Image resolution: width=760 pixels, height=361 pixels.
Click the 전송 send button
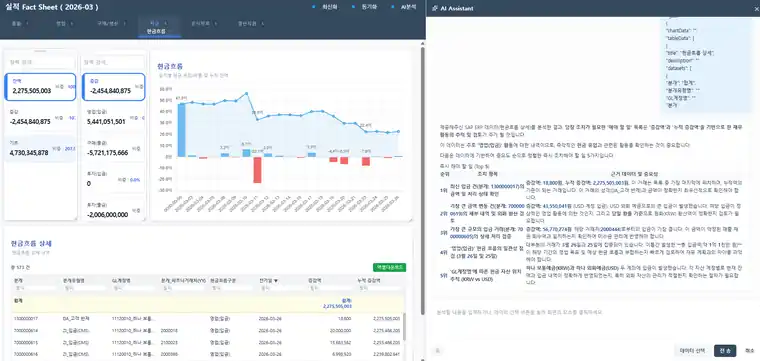click(x=725, y=350)
